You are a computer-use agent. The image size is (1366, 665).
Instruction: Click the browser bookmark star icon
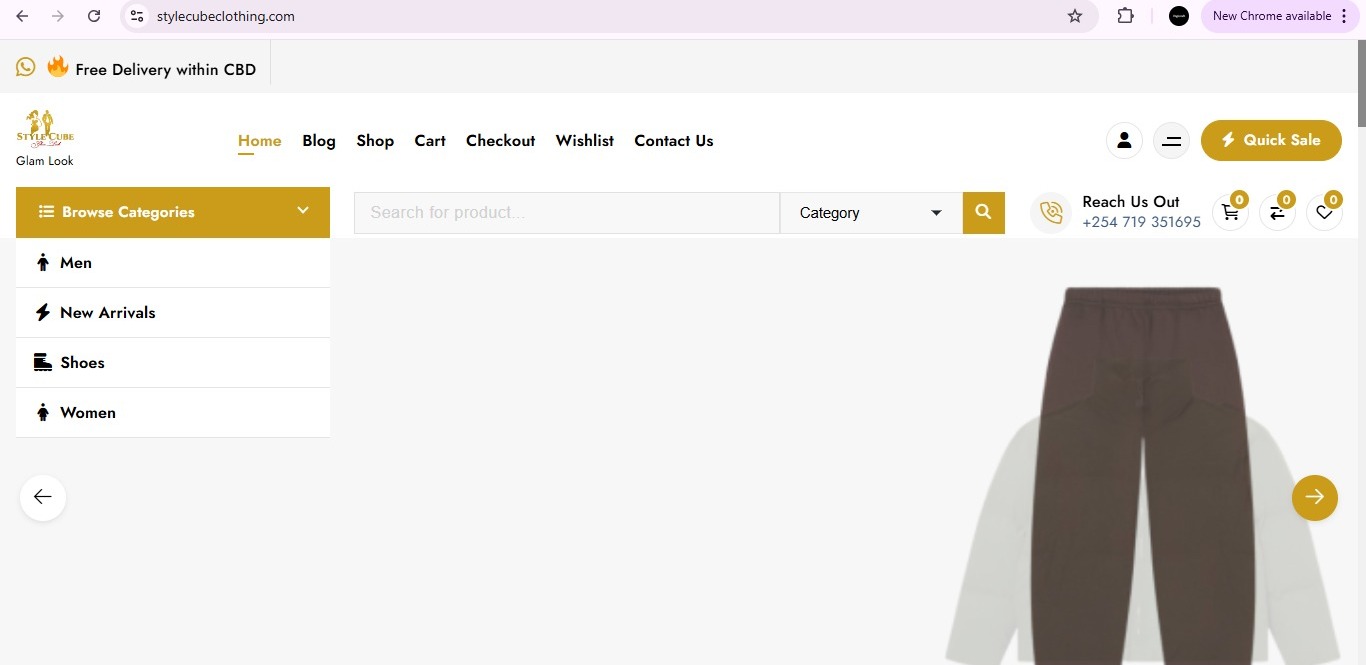pos(1074,16)
